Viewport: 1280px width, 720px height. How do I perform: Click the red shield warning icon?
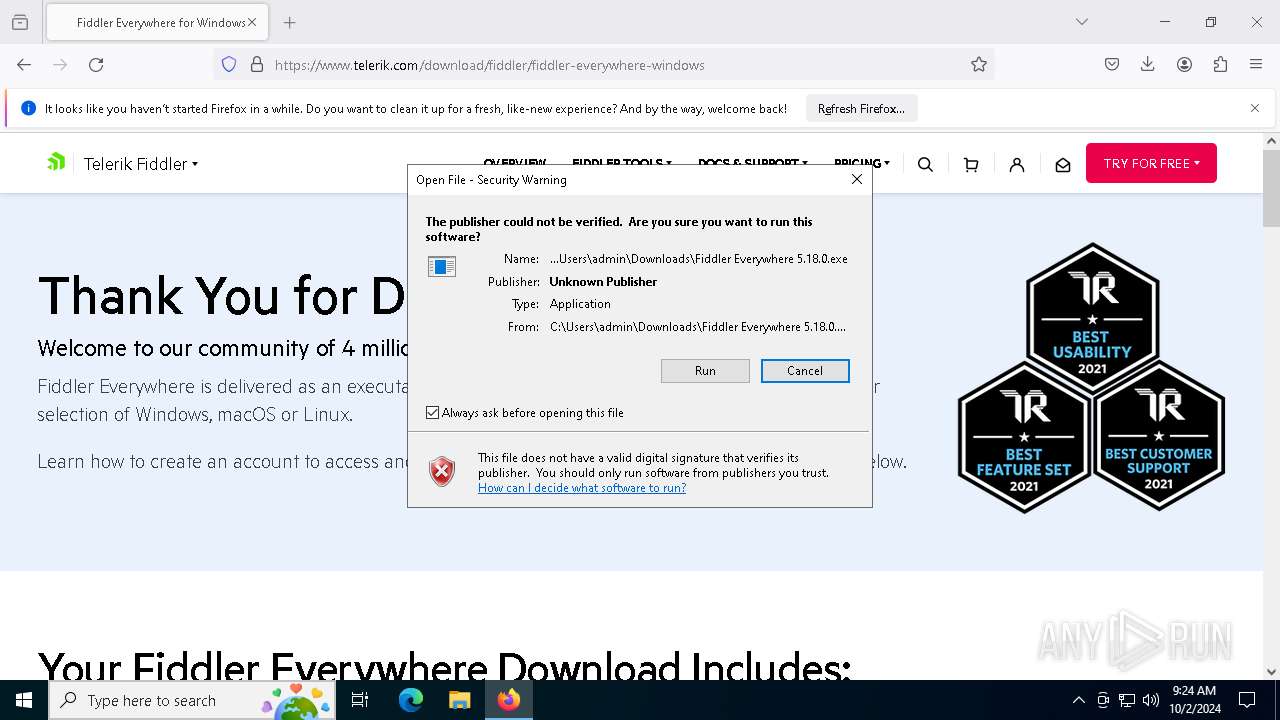(x=442, y=472)
